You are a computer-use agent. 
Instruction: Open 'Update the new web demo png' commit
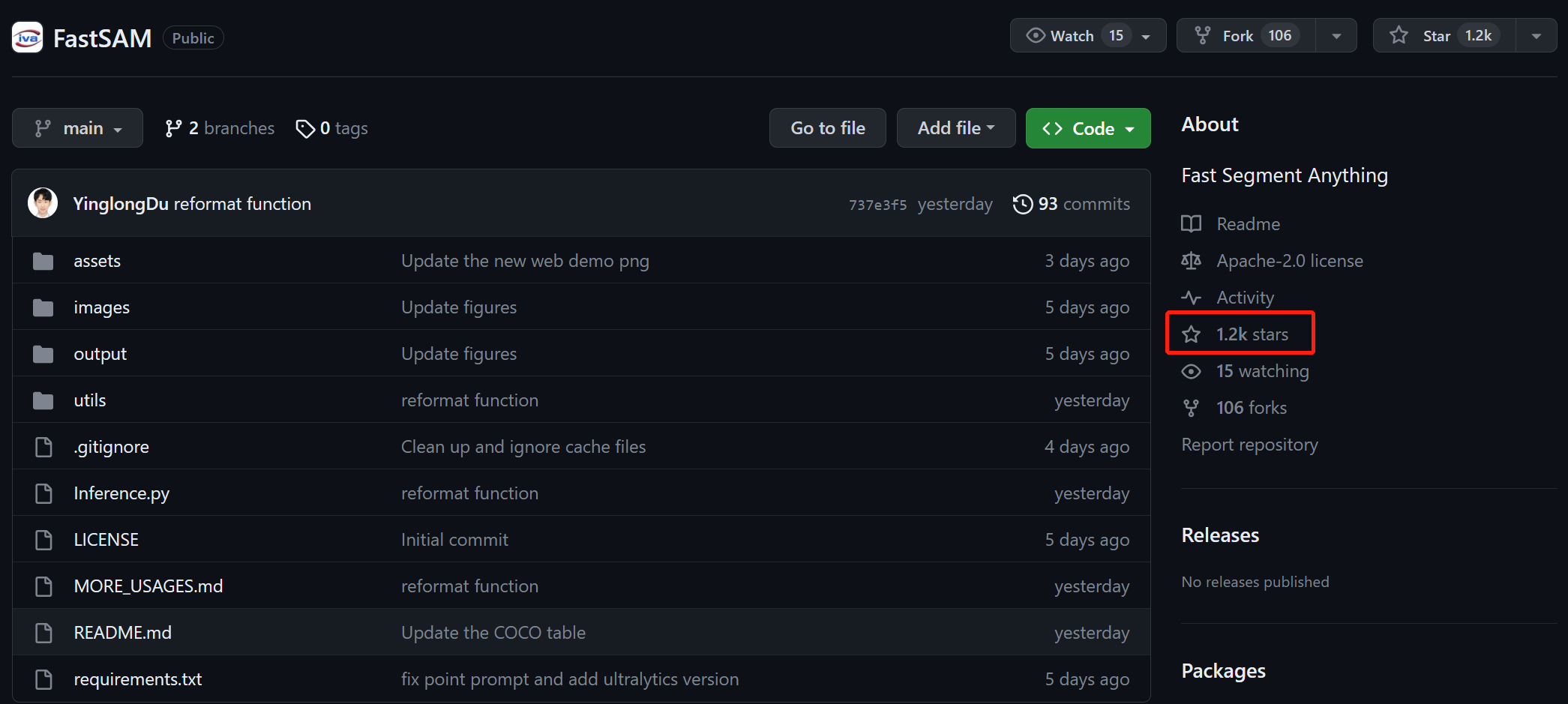point(525,261)
